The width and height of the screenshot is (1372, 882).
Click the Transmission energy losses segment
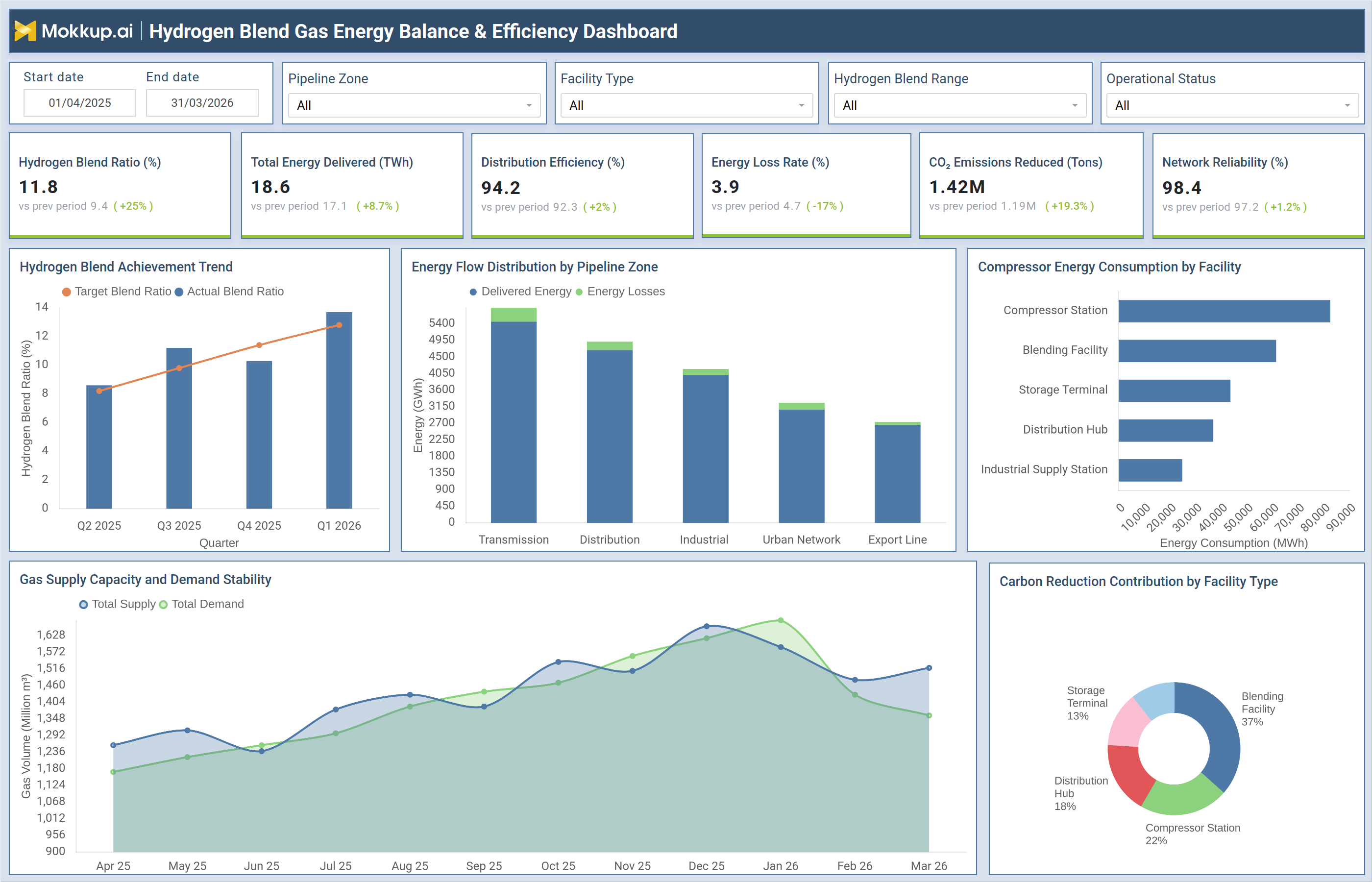514,315
